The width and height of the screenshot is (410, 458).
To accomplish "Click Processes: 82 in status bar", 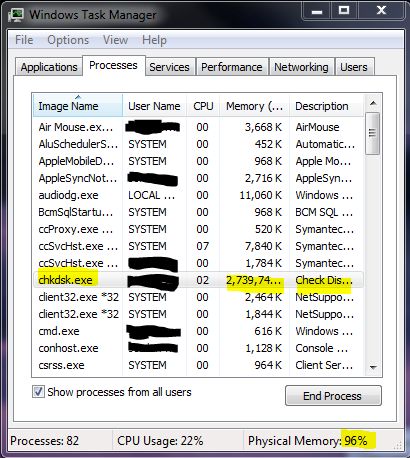I will pos(44,441).
